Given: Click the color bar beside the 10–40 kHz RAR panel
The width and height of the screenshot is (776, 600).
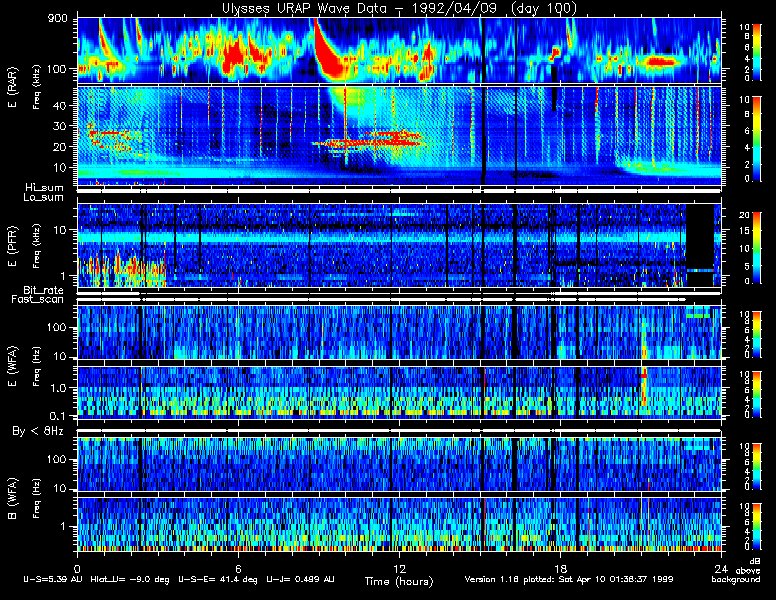Looking at the screenshot, I should coord(756,139).
